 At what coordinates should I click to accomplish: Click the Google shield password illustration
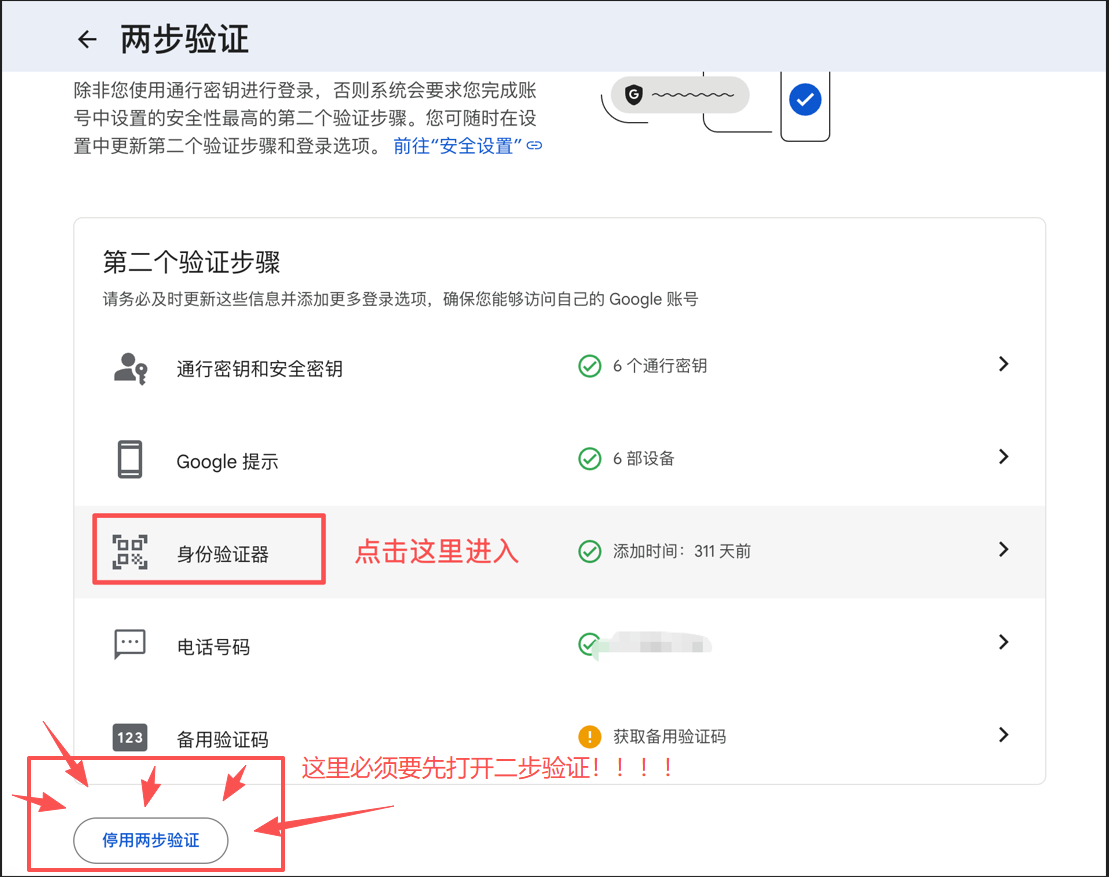(680, 95)
